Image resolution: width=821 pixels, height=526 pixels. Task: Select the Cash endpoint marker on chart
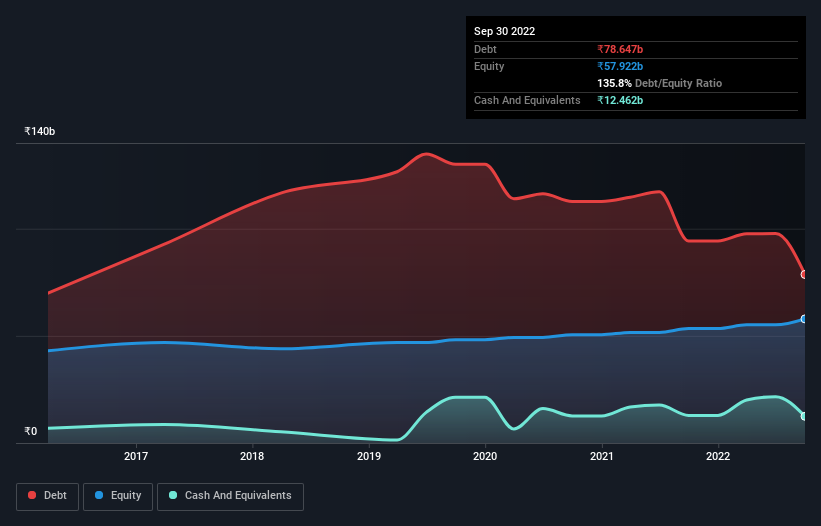click(x=804, y=416)
